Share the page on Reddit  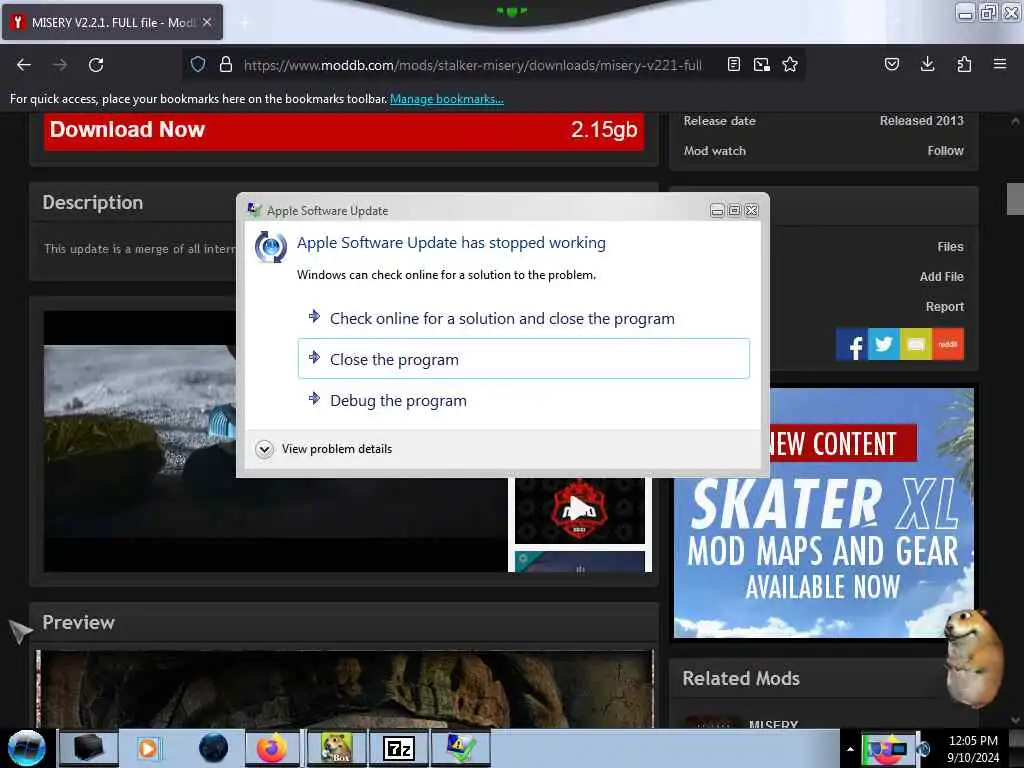tap(948, 344)
